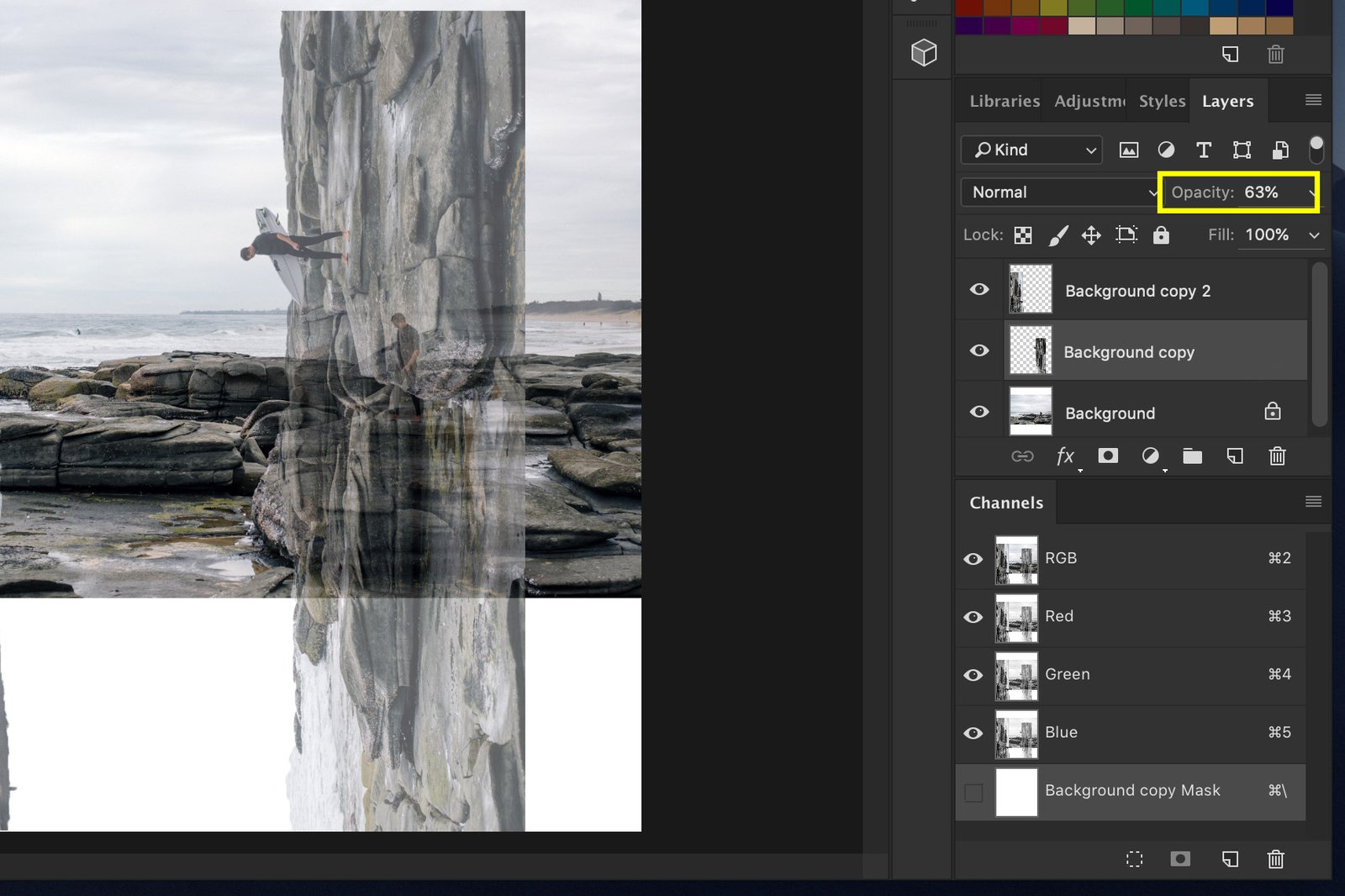This screenshot has width=1345, height=896.
Task: Toggle visibility of the Blue channel
Action: (973, 733)
